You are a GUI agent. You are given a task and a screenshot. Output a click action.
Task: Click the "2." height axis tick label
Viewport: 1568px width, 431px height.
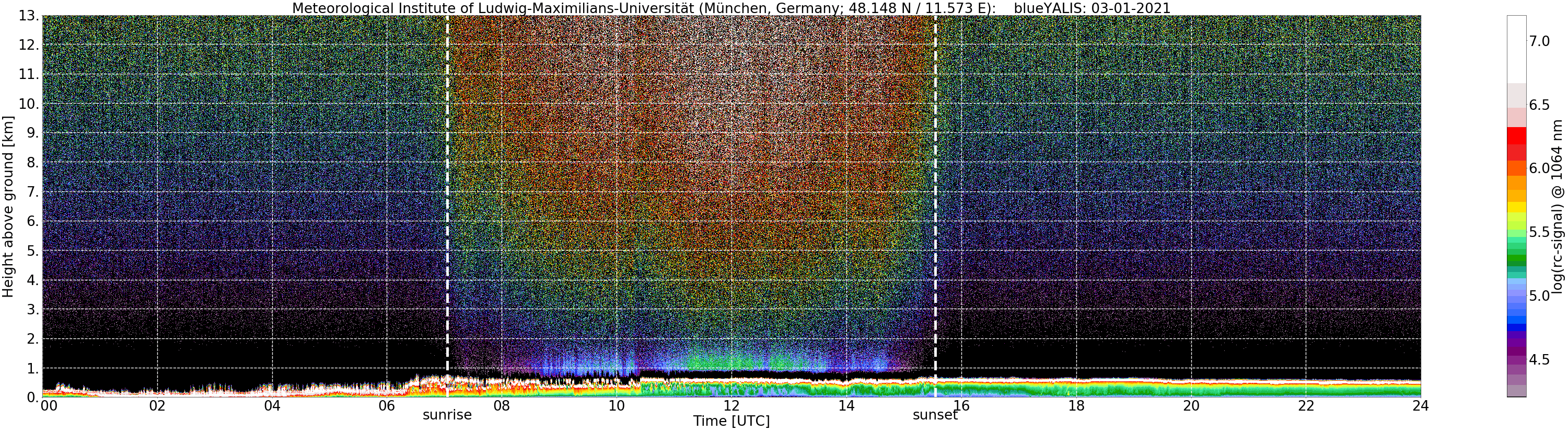point(32,338)
